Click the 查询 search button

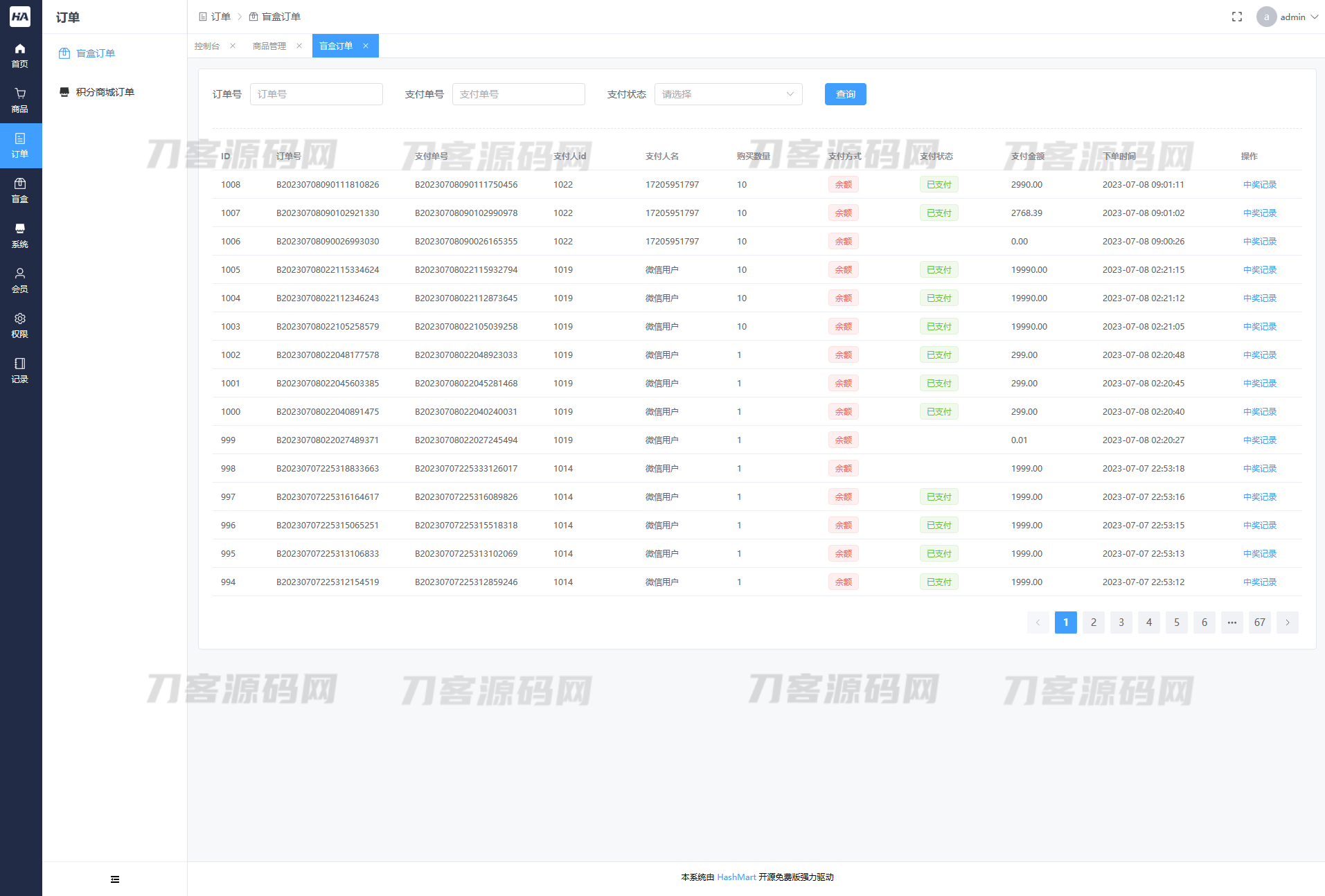(x=845, y=94)
